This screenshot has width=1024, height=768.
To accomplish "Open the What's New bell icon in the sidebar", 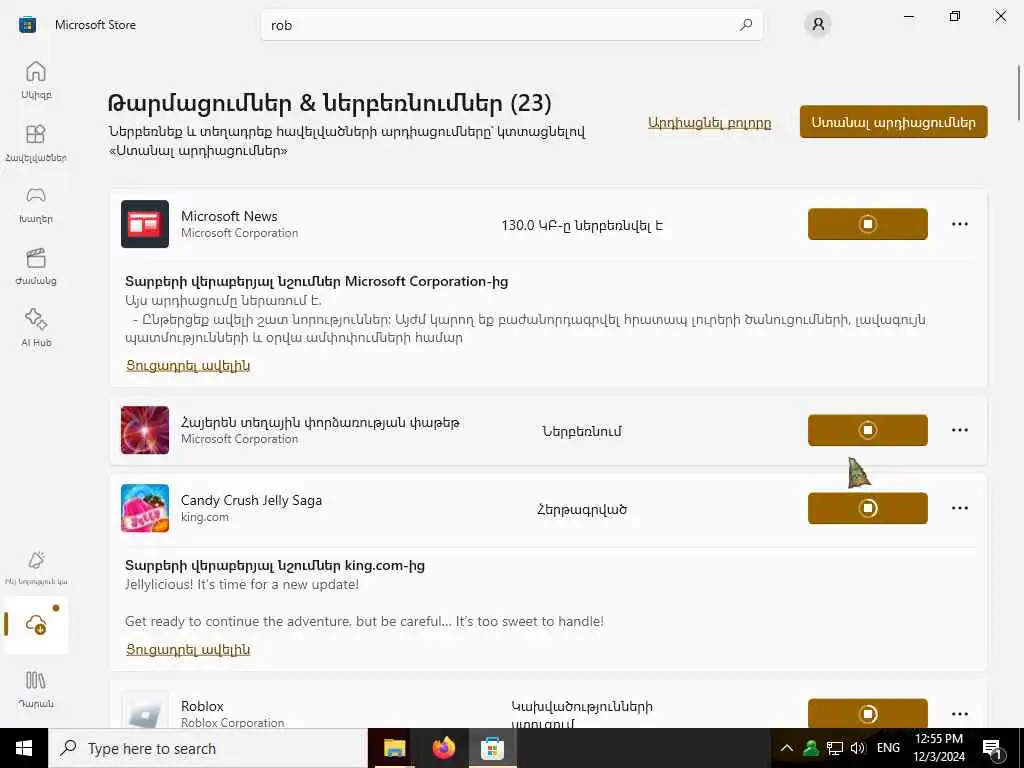I will click(x=36, y=567).
